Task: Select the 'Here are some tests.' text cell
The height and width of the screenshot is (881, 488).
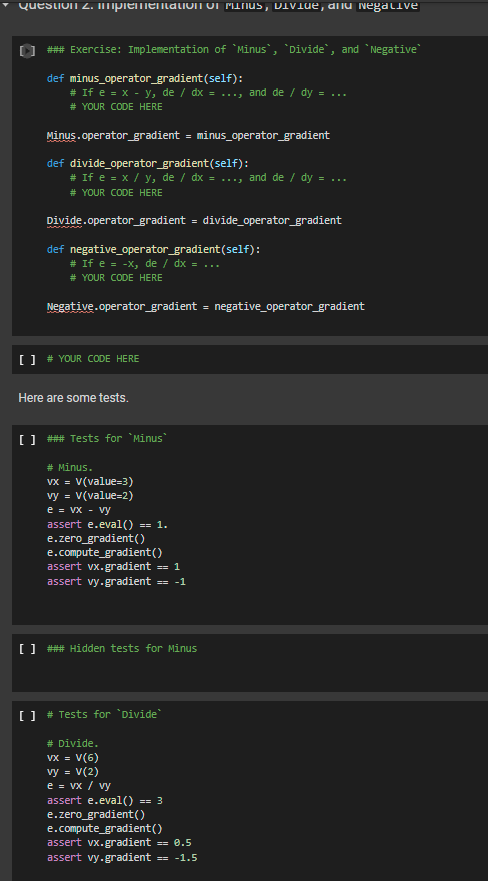Action: point(74,398)
